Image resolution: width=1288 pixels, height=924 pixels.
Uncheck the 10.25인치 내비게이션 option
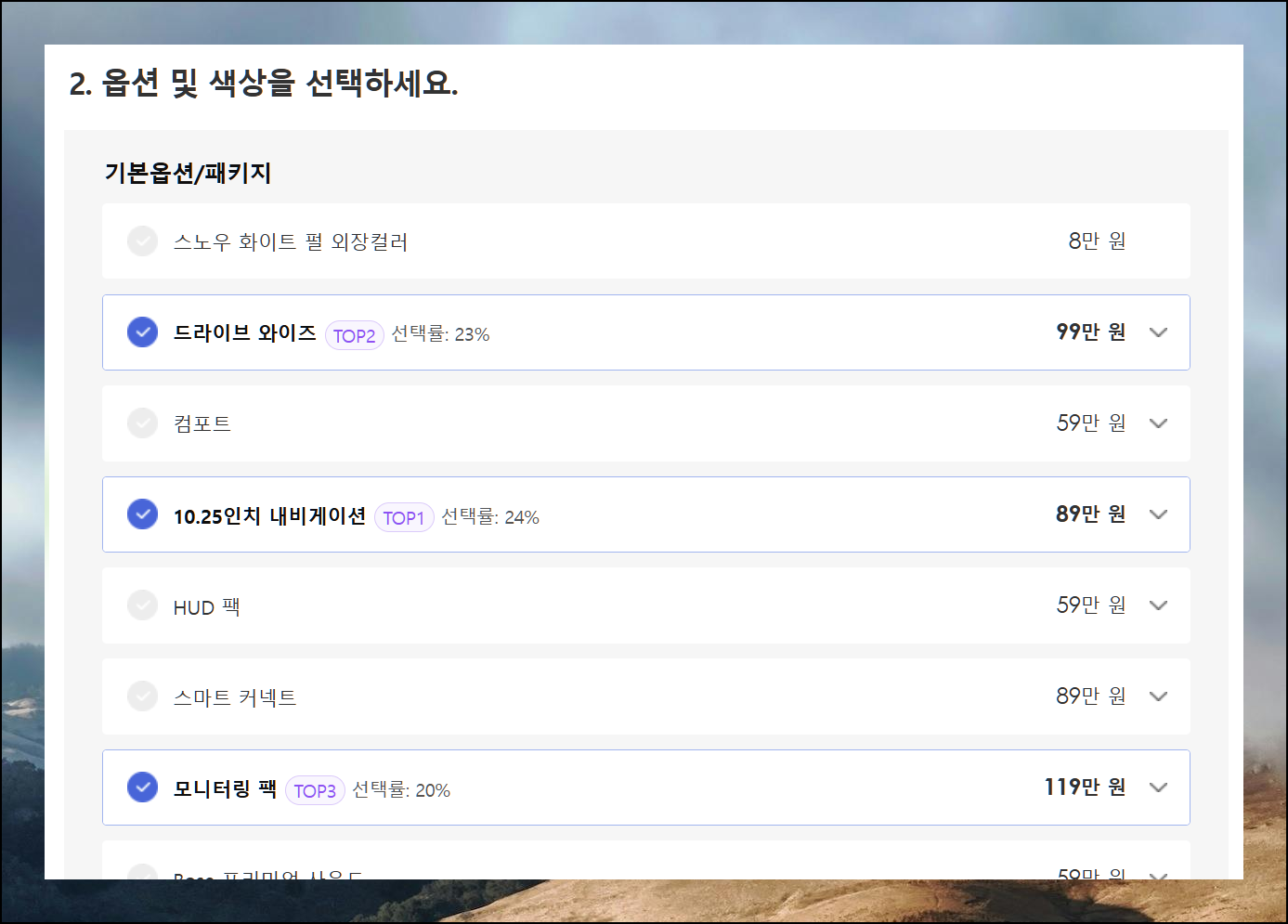[x=142, y=514]
